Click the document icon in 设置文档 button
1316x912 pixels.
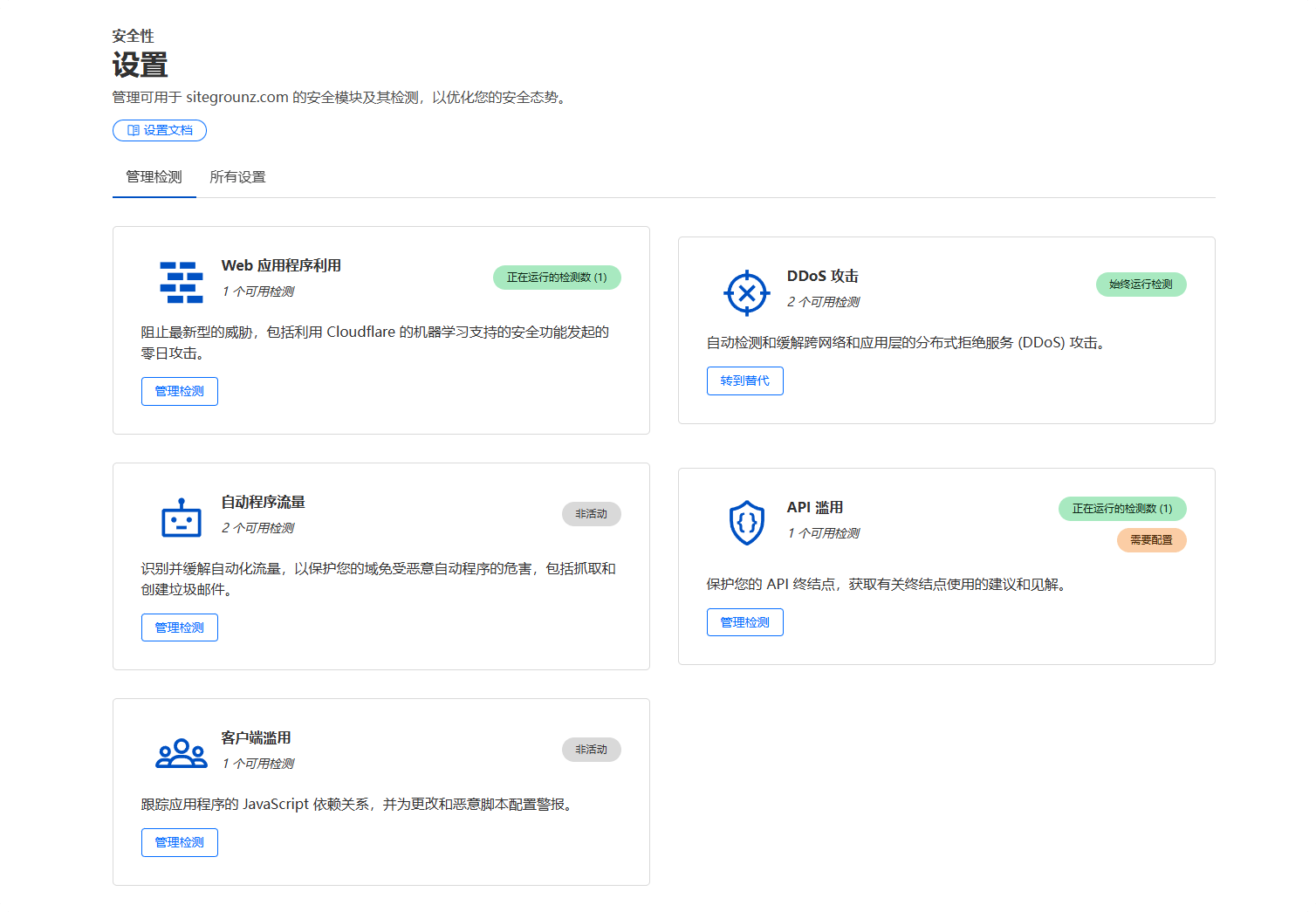point(132,129)
